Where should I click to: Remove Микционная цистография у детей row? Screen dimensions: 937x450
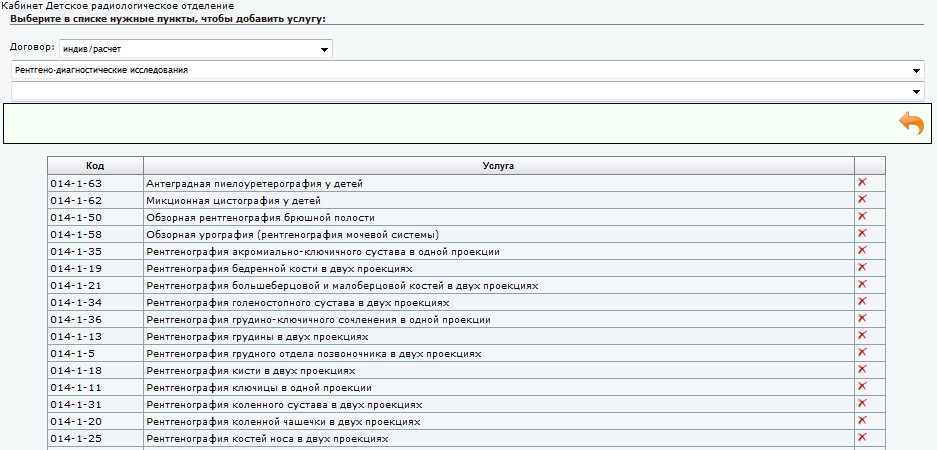(x=862, y=200)
